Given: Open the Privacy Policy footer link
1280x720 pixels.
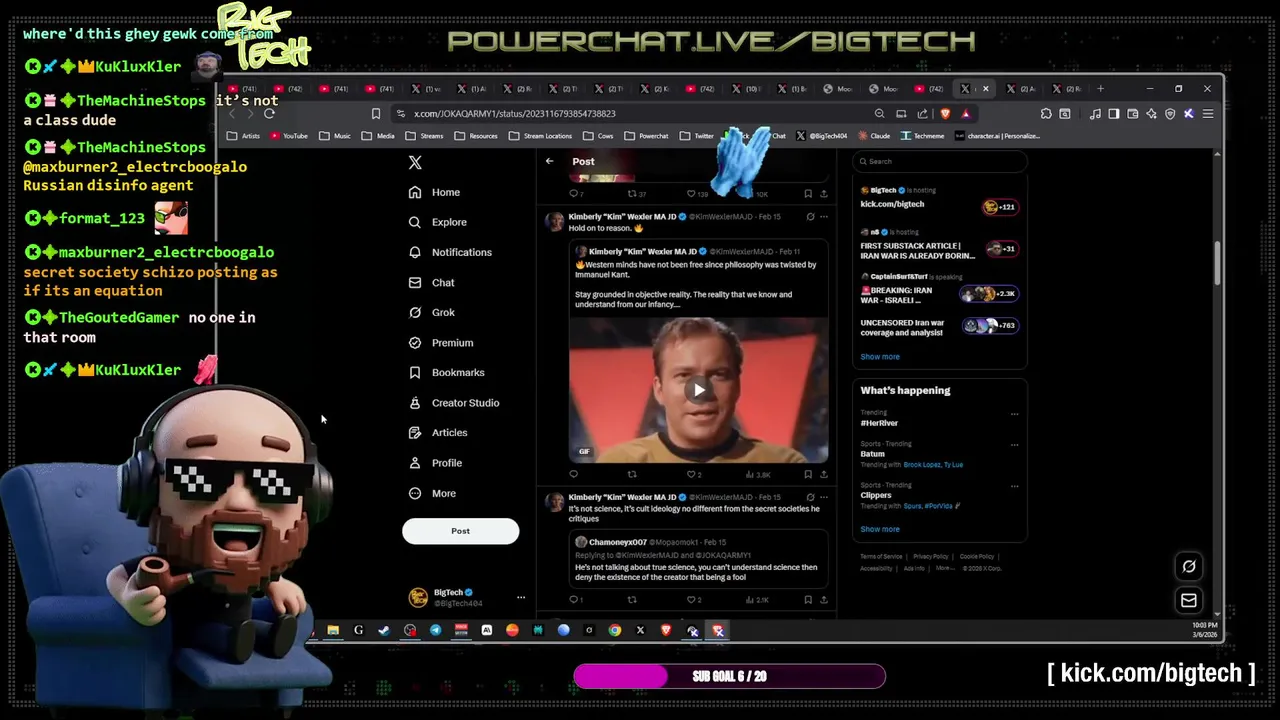Looking at the screenshot, I should 930,557.
